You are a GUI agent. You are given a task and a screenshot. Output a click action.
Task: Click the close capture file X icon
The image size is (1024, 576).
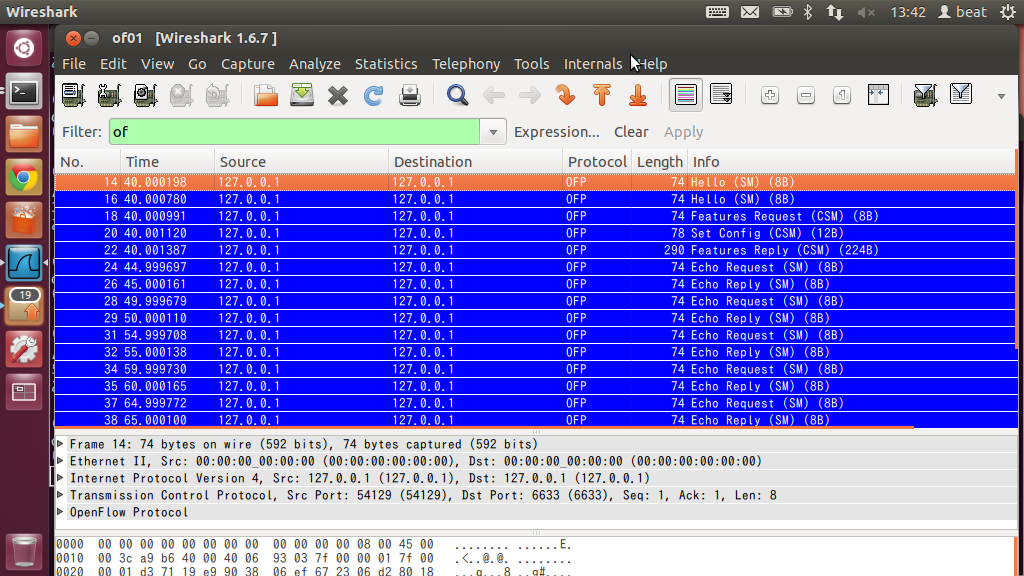pos(338,95)
